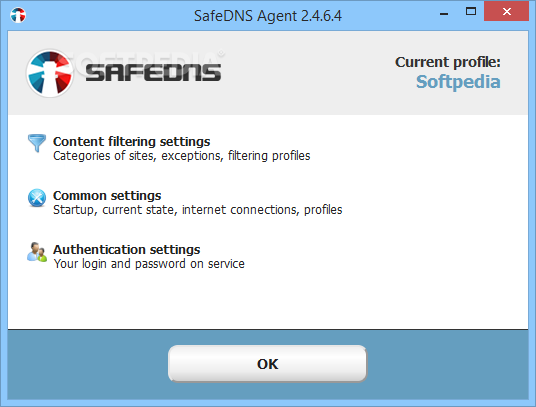
Task: Click the SafeDNS app icon in title bar
Action: click(18, 15)
